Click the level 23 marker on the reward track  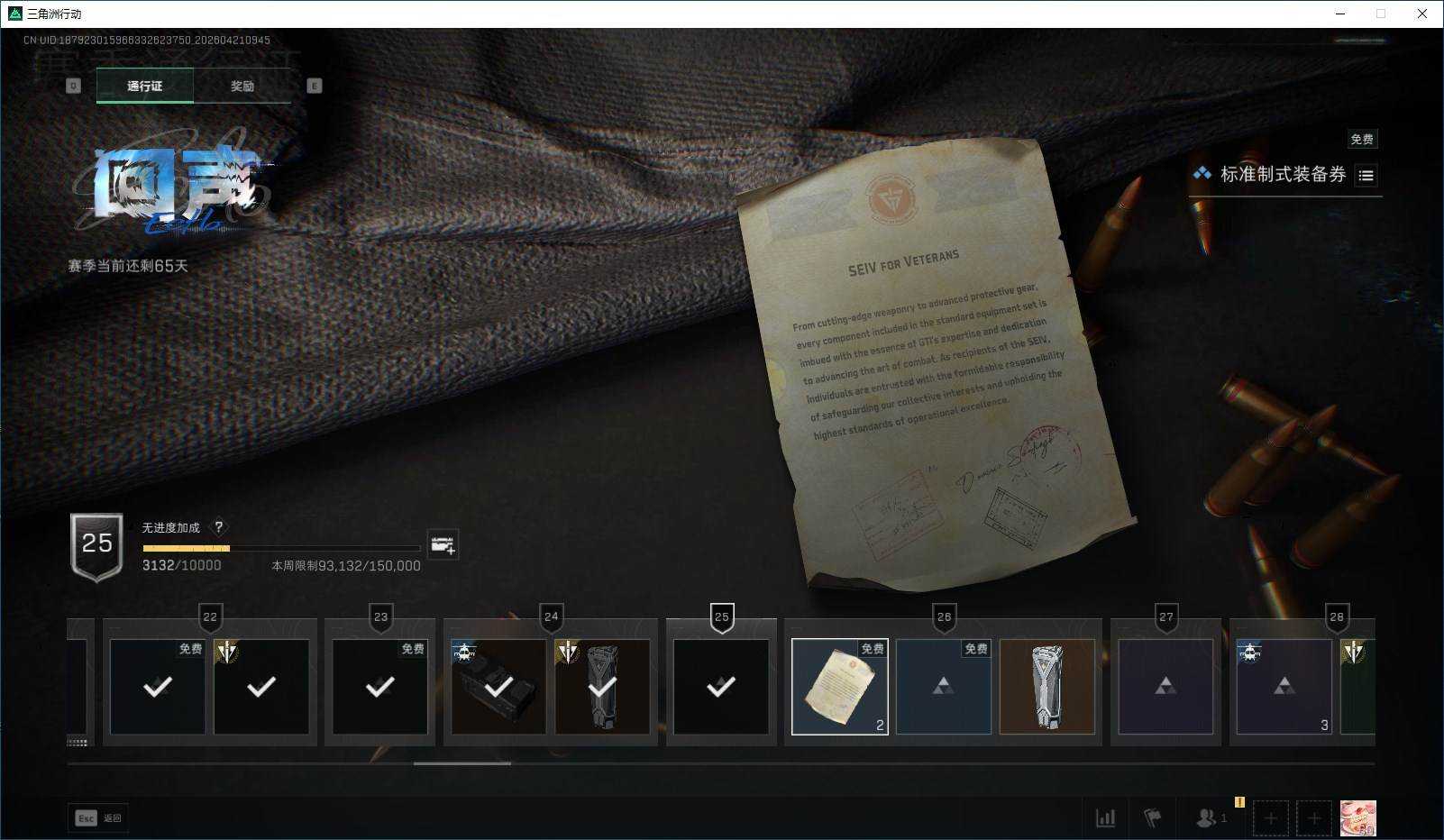[x=380, y=617]
